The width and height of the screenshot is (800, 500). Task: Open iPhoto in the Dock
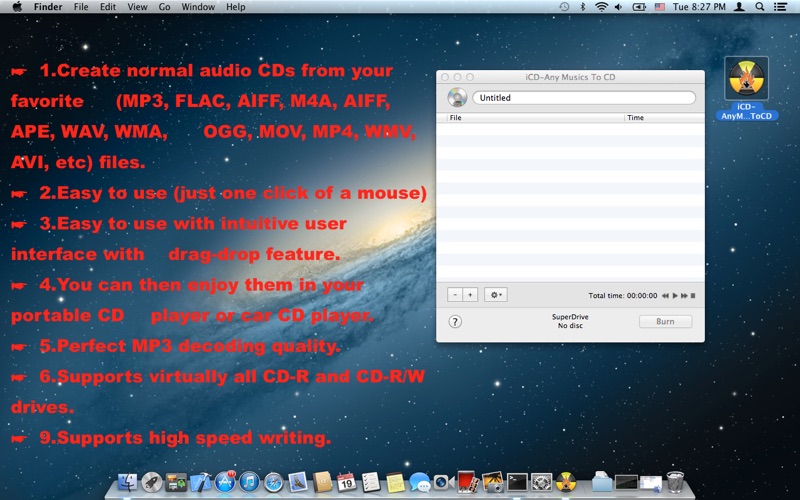(492, 482)
